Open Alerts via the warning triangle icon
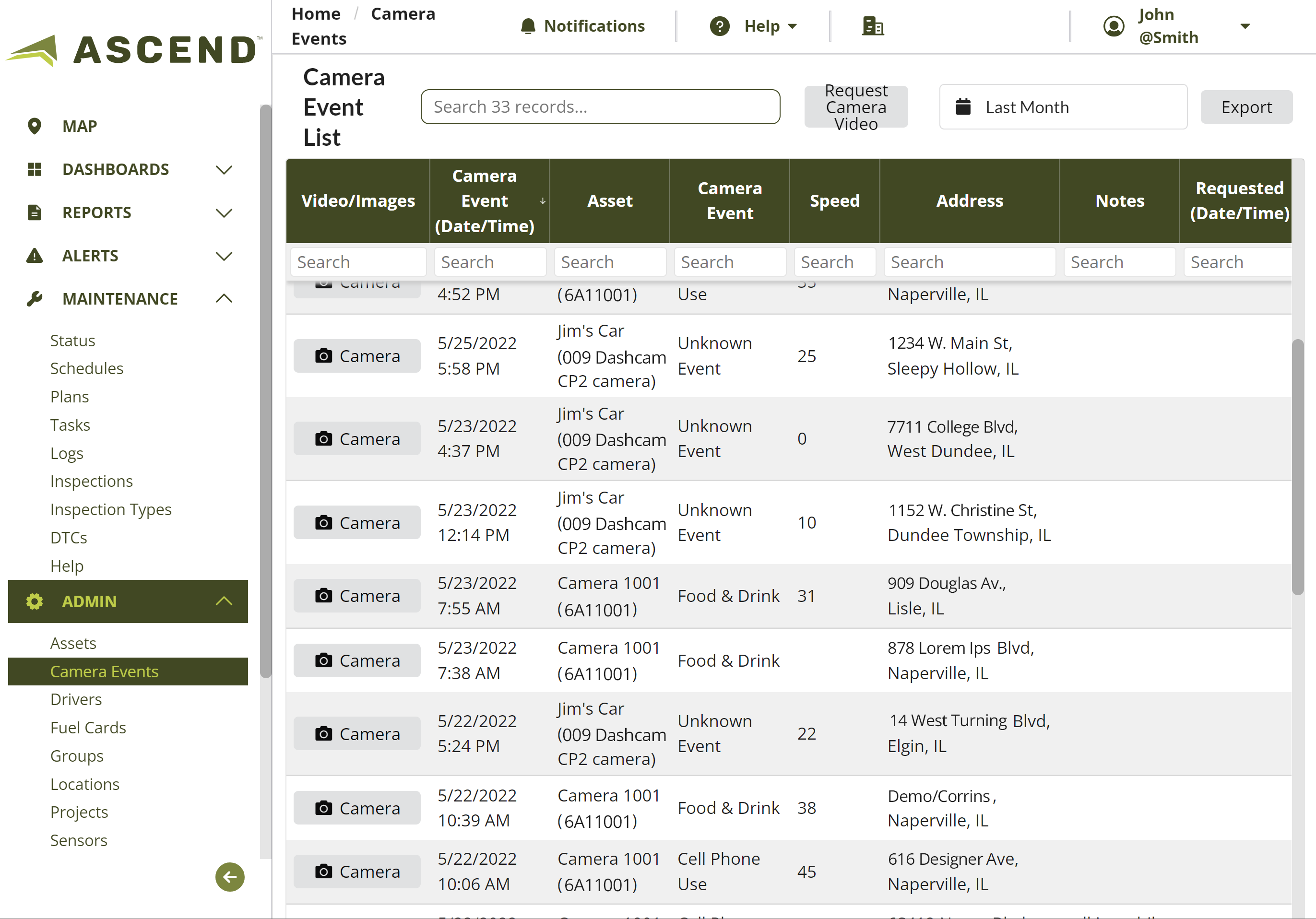The width and height of the screenshot is (1316, 919). pyautogui.click(x=35, y=256)
